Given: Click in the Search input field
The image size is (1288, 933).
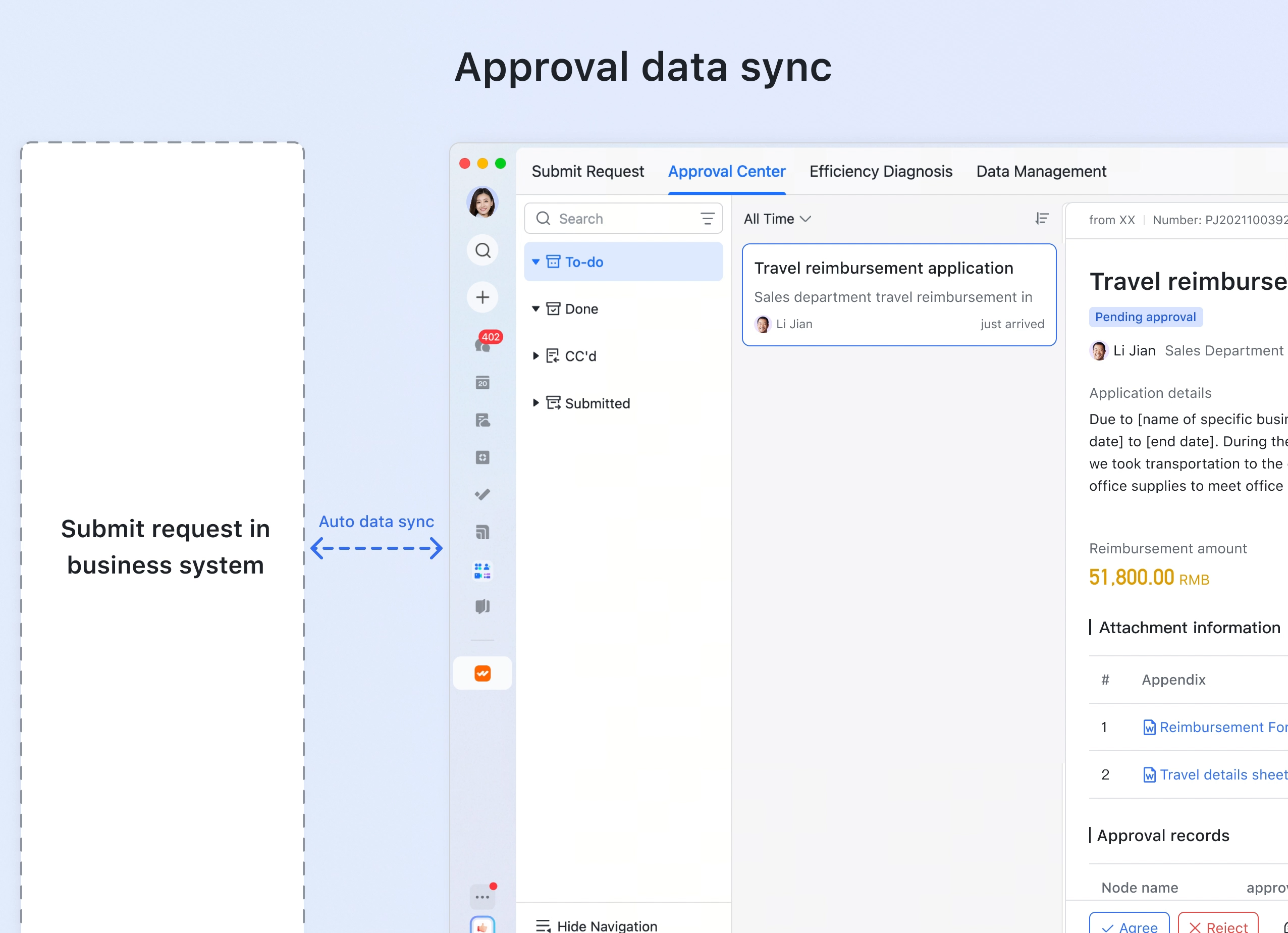Looking at the screenshot, I should coord(625,219).
